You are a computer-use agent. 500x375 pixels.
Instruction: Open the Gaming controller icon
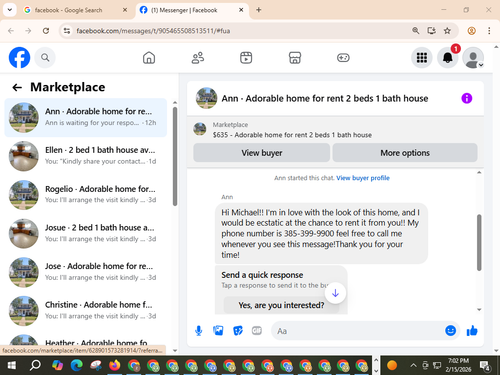pyautogui.click(x=343, y=58)
